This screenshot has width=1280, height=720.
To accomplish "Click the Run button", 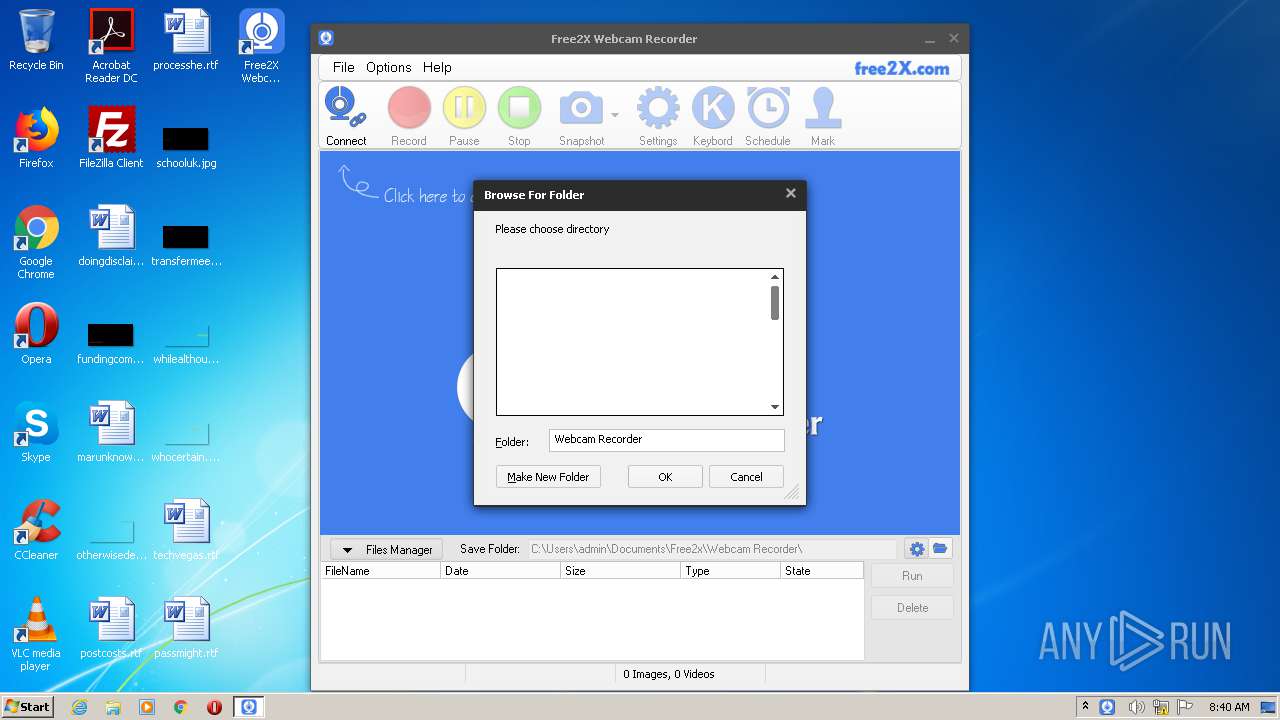I will click(x=912, y=576).
